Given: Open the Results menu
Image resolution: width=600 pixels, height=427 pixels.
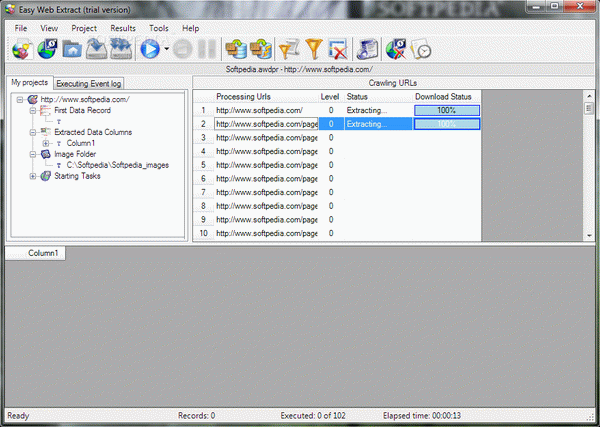Looking at the screenshot, I should tap(123, 28).
